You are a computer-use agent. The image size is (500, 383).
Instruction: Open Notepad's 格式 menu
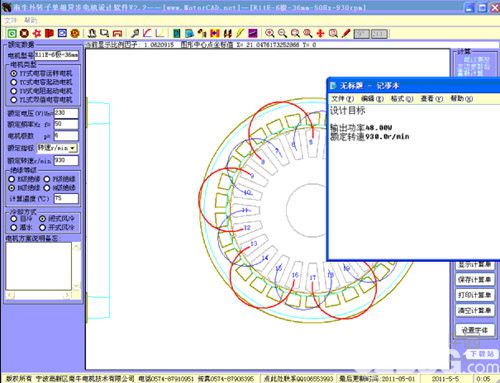click(402, 99)
